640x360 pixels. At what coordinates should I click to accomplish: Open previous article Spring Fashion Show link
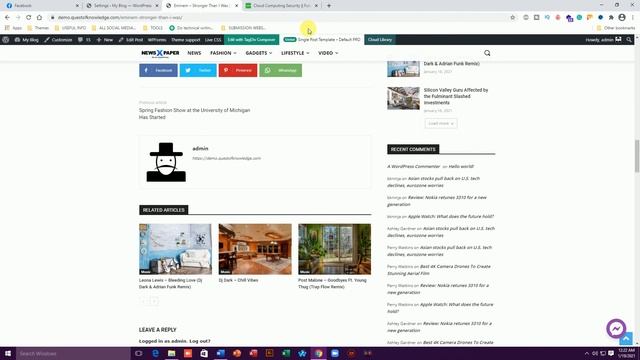194,114
